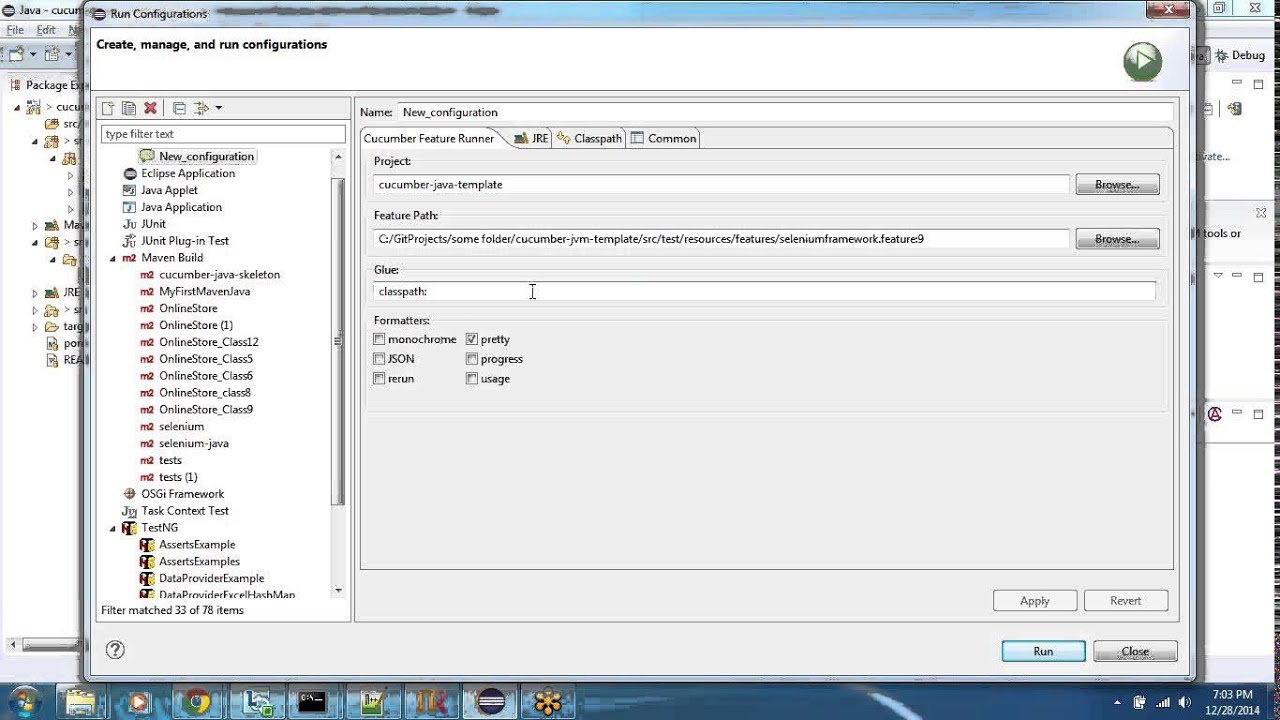This screenshot has width=1280, height=720.
Task: Select JUnit Plug-in Test configuration type
Action: click(185, 241)
